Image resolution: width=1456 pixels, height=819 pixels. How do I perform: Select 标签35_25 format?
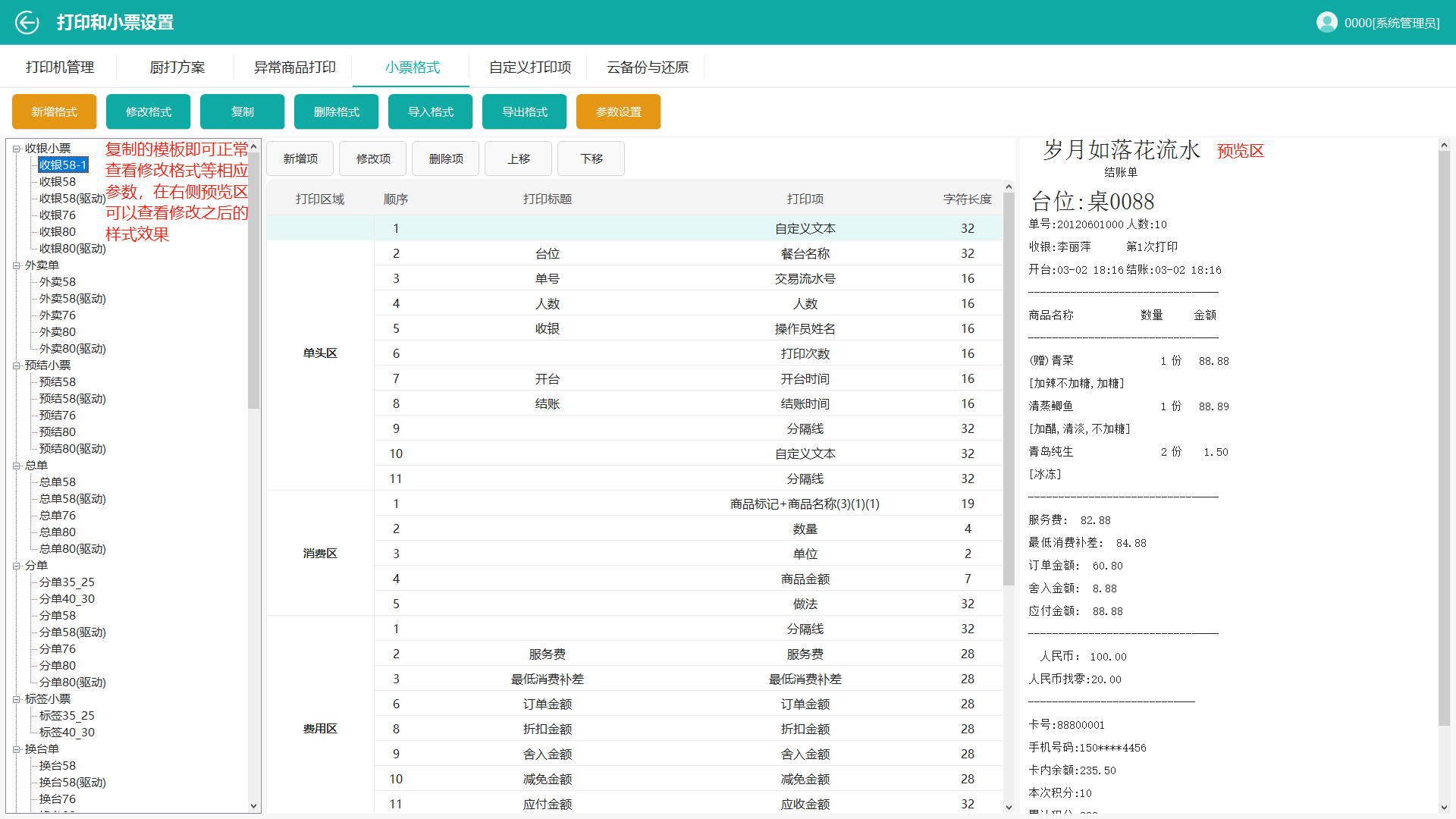(67, 716)
